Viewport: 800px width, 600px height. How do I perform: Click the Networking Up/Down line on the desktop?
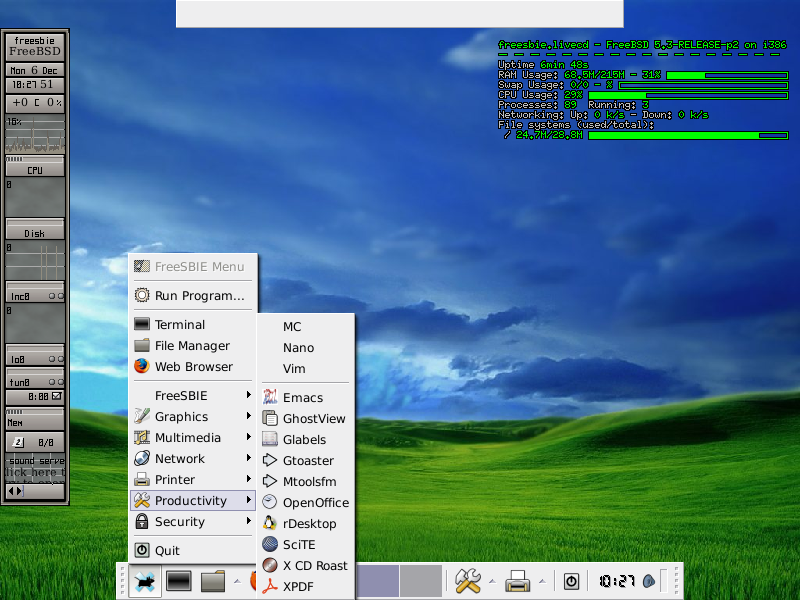click(603, 115)
